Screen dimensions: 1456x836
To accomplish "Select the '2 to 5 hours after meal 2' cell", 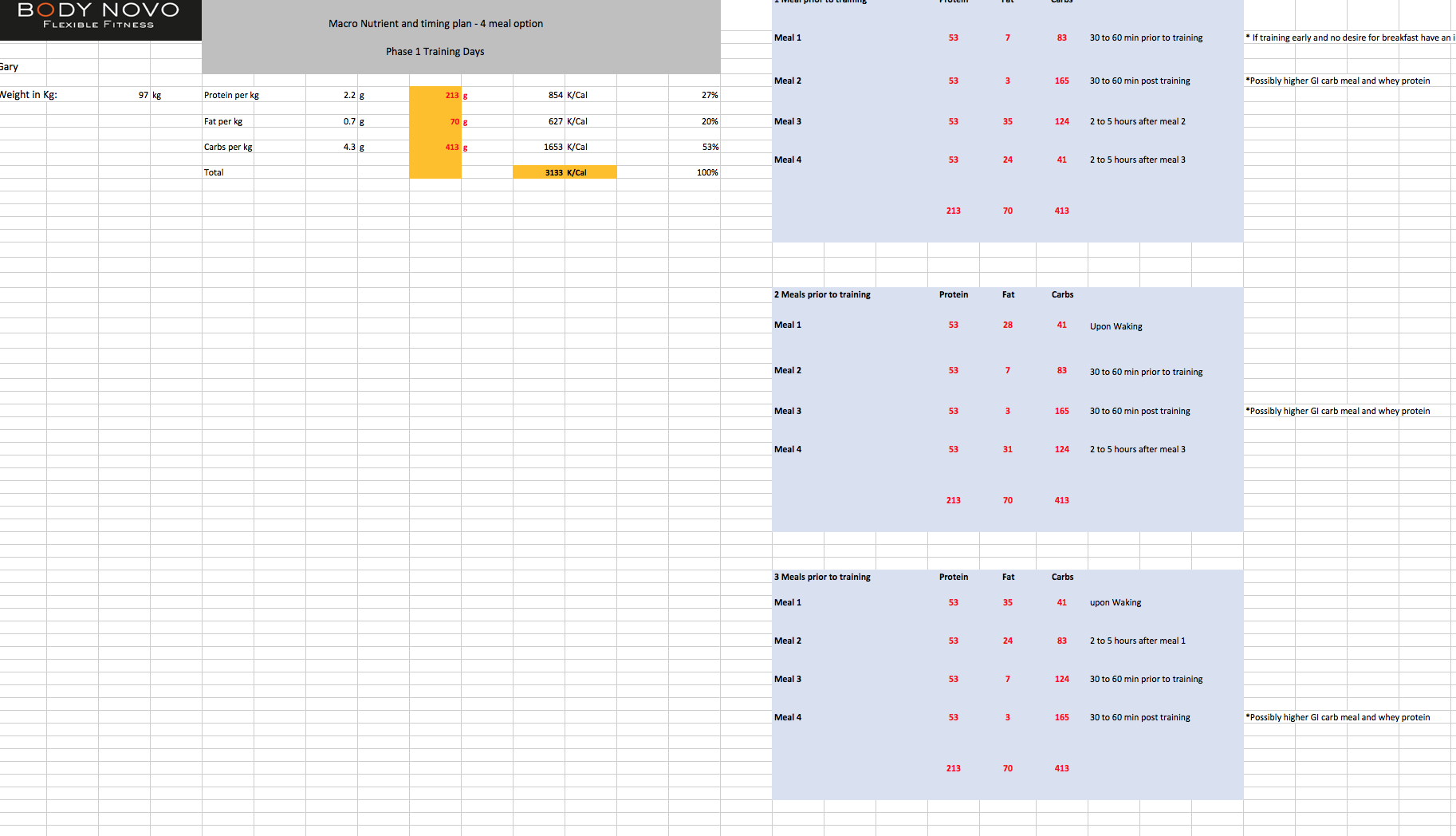I will pyautogui.click(x=1138, y=121).
